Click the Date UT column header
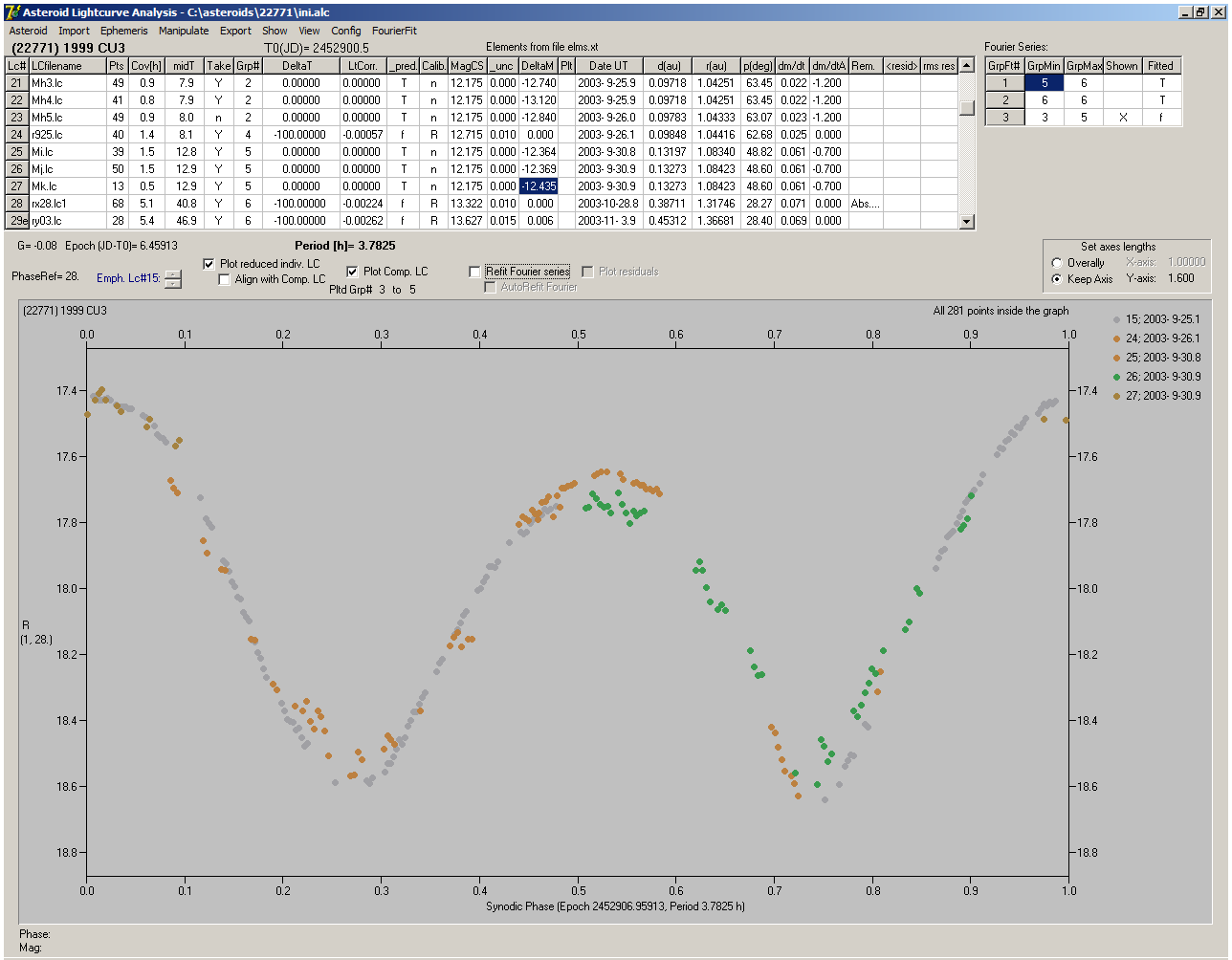This screenshot has width=1232, height=960. pyautogui.click(x=608, y=66)
